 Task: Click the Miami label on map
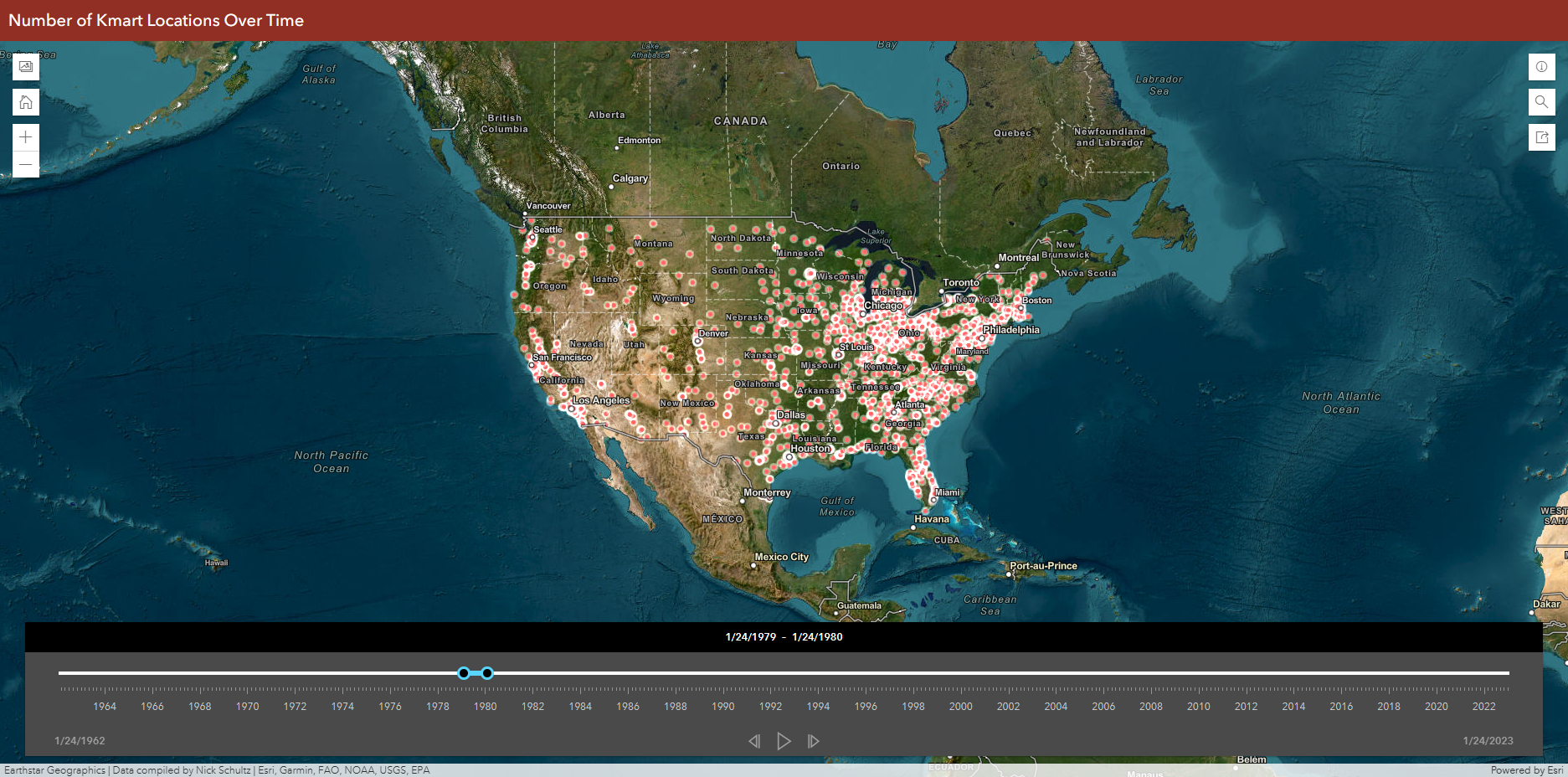click(947, 492)
